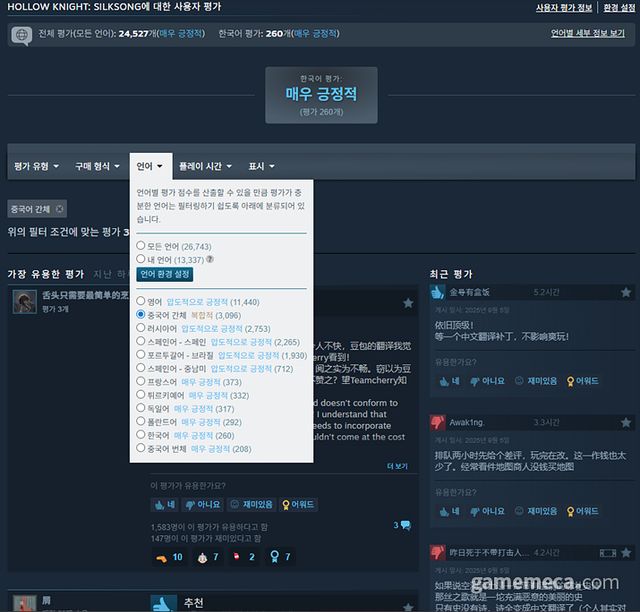The height and width of the screenshot is (612, 640).
Task: Give 어워드 to Awak1ng review
Action: tap(582, 512)
